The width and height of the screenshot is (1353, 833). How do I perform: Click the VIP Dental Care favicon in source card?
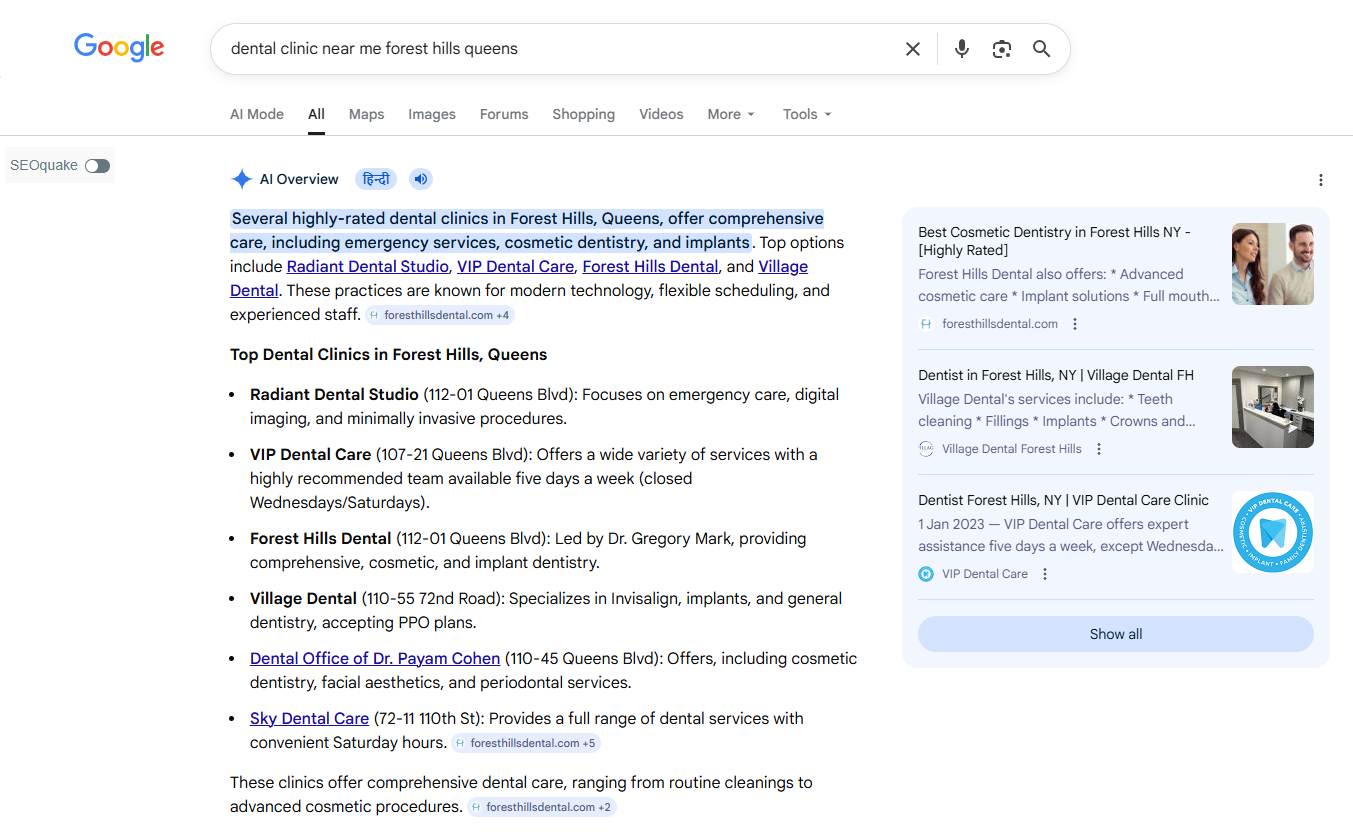(926, 574)
